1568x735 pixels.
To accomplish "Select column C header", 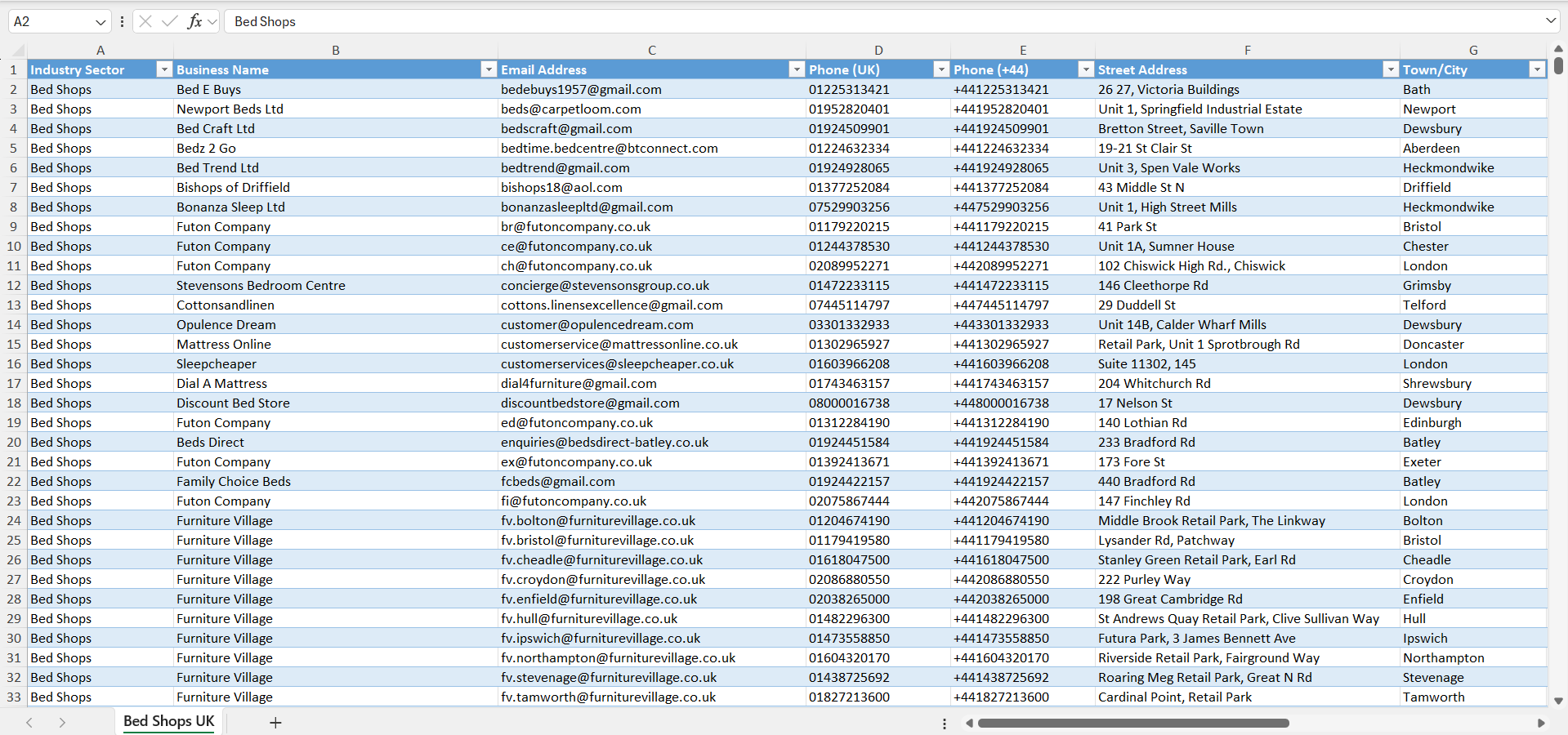I will [x=652, y=50].
